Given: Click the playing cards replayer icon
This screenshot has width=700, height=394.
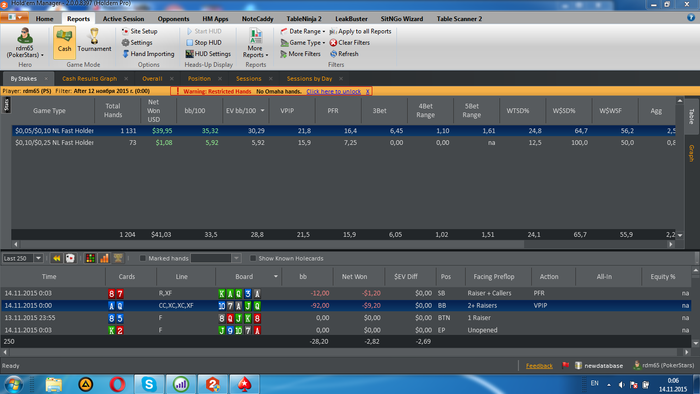Looking at the screenshot, I should coord(70,258).
